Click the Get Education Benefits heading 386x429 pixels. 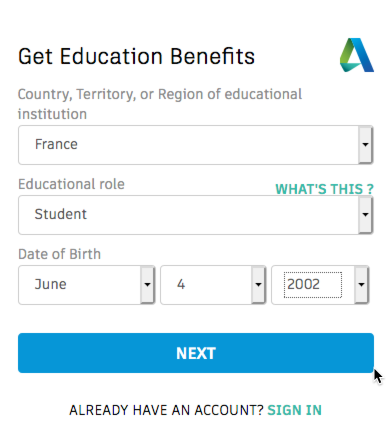click(x=136, y=56)
